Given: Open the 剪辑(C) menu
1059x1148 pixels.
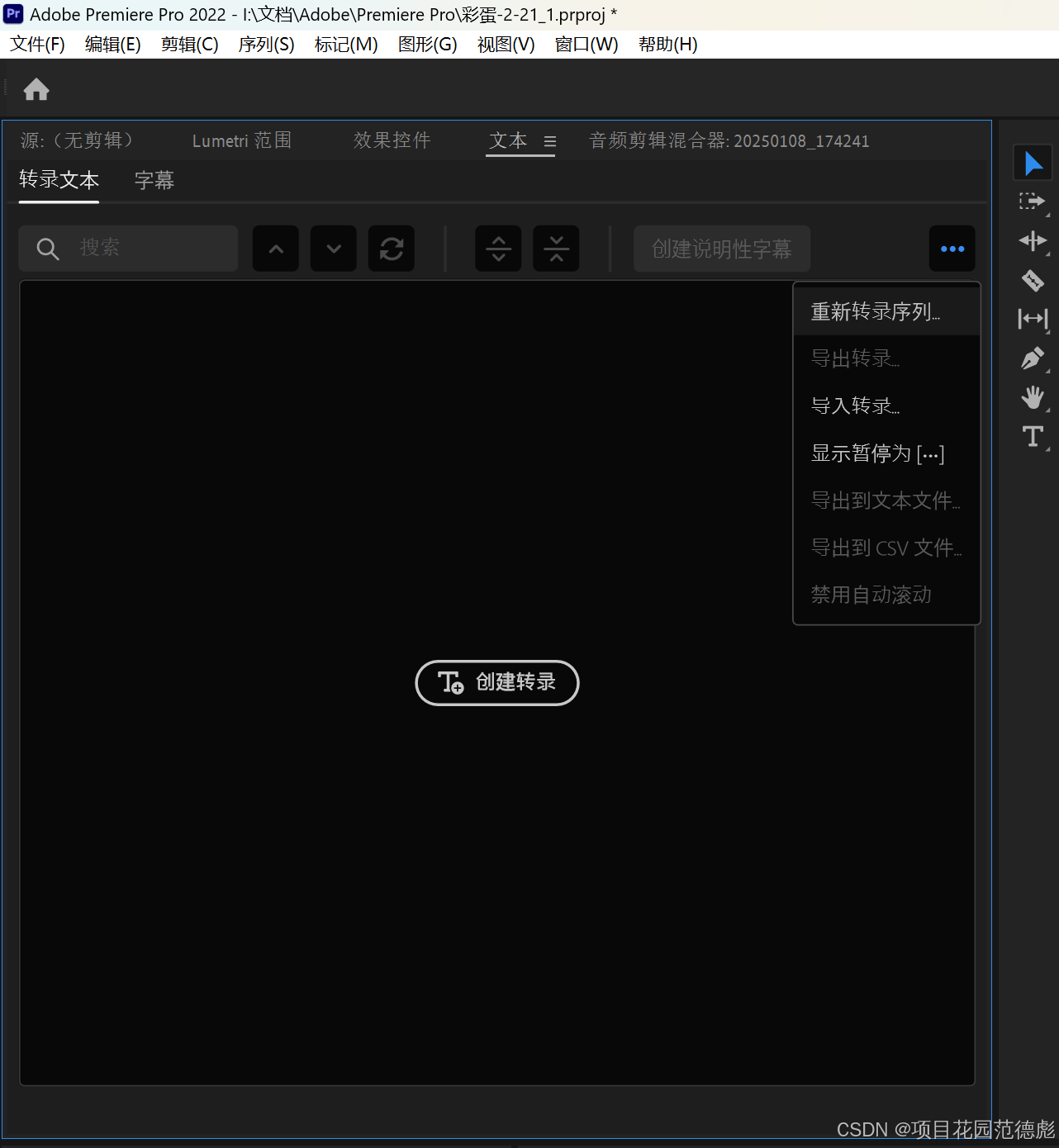Looking at the screenshot, I should tap(190, 45).
